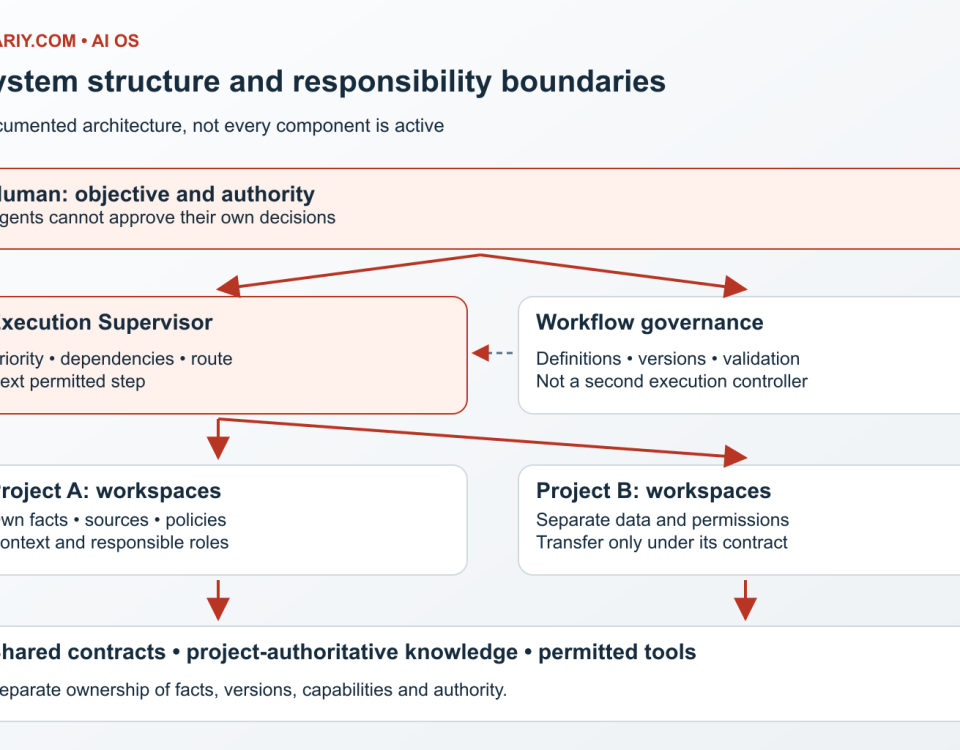
Task: Click the "structure and responsibility boundaries" title
Action: pyautogui.click(x=376, y=81)
